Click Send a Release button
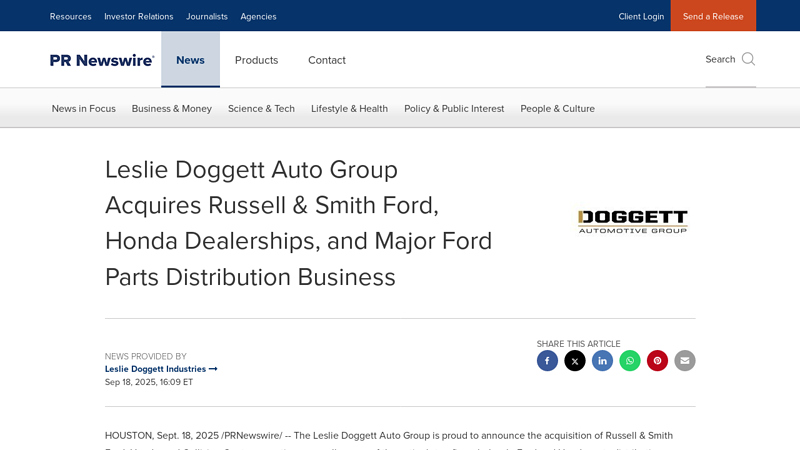The image size is (800, 450). [x=713, y=16]
